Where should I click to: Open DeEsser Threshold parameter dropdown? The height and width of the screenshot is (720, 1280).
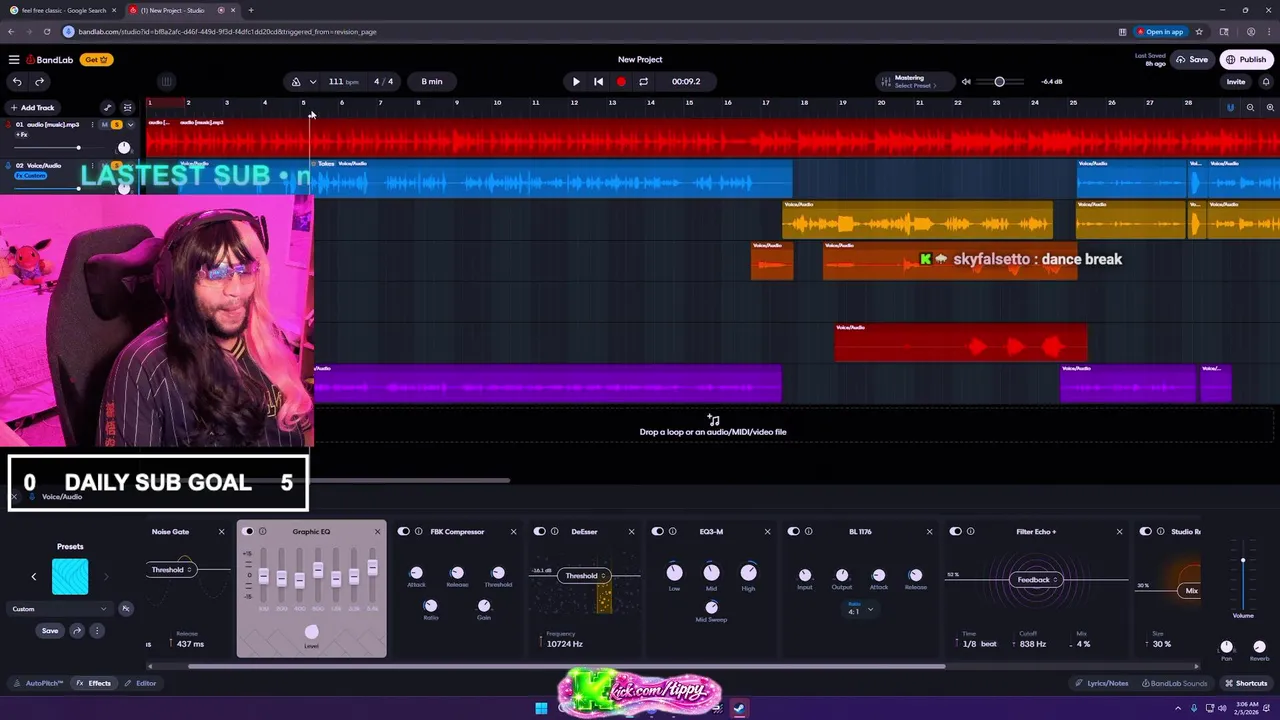[585, 576]
